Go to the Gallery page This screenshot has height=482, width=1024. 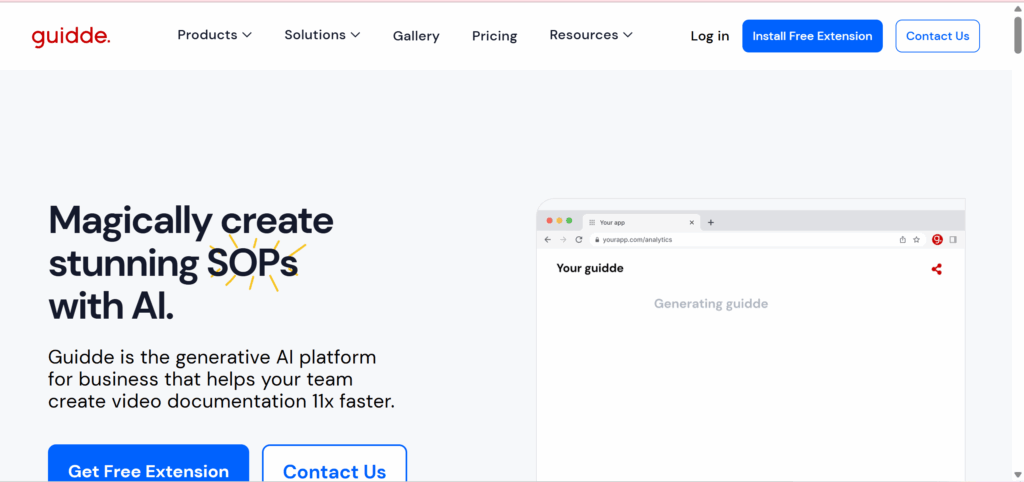pos(416,36)
